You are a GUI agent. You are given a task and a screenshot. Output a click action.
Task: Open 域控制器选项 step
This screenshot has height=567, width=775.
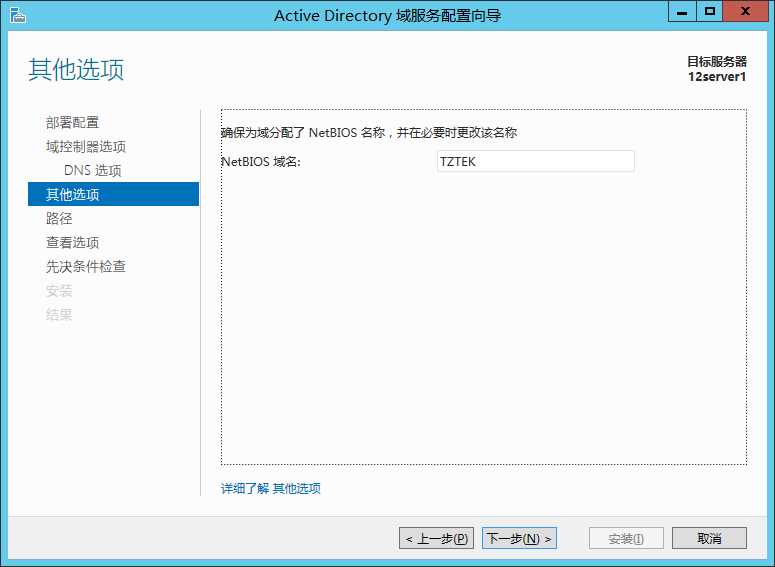(x=86, y=147)
